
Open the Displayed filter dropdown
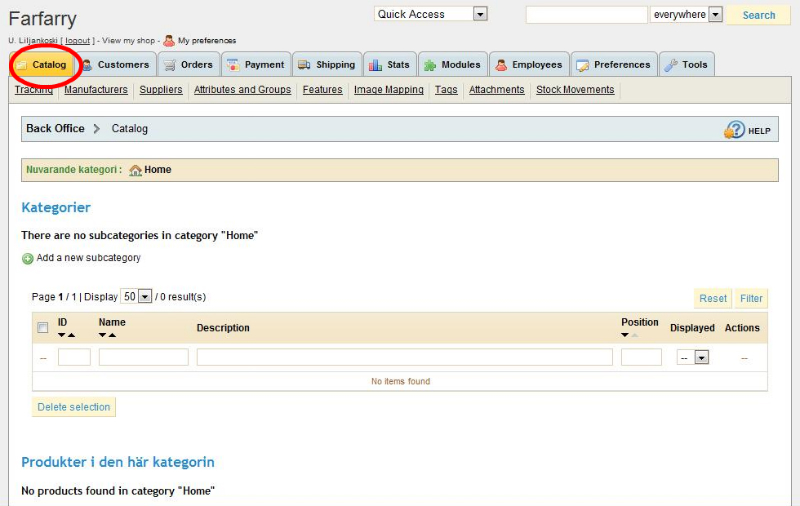click(x=693, y=358)
